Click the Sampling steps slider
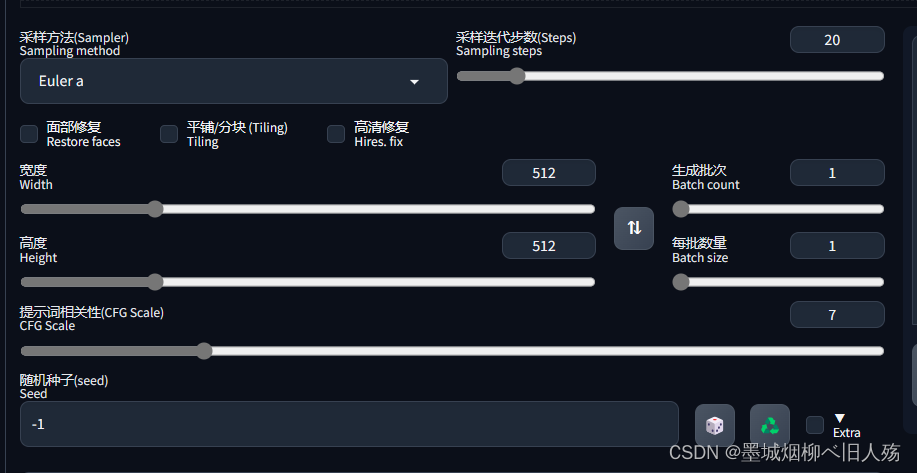Viewport: 917px width, 473px height. click(670, 76)
